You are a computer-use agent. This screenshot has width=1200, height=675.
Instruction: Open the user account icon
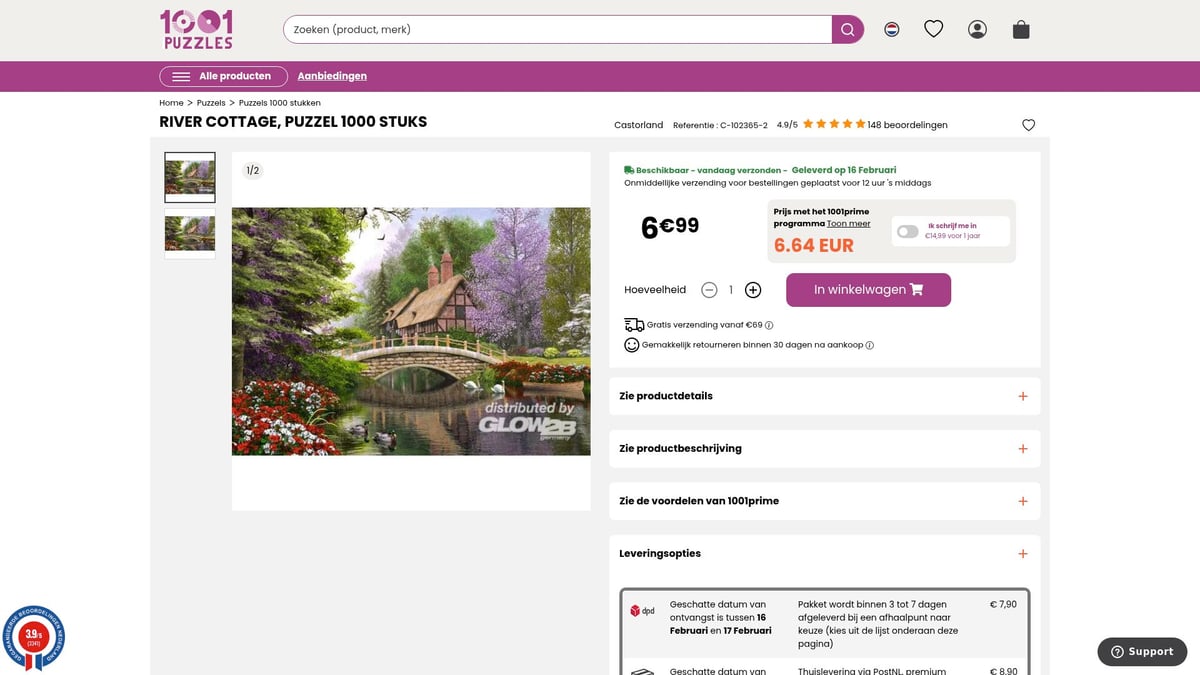(977, 30)
